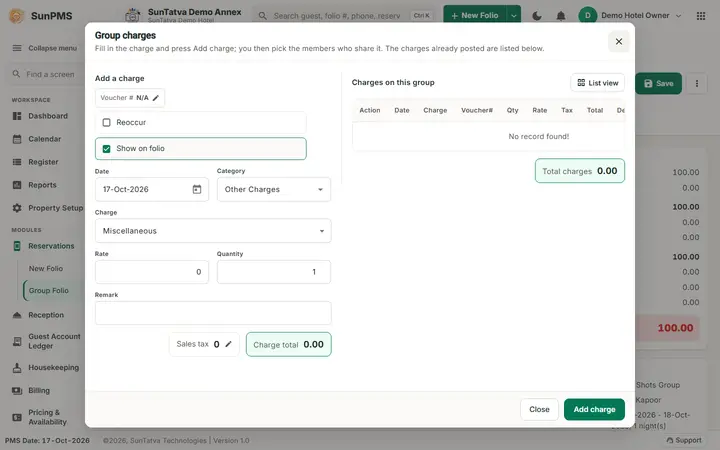This screenshot has height=450, width=720.
Task: Open the Charge dropdown Miscellaneous
Action: point(213,231)
